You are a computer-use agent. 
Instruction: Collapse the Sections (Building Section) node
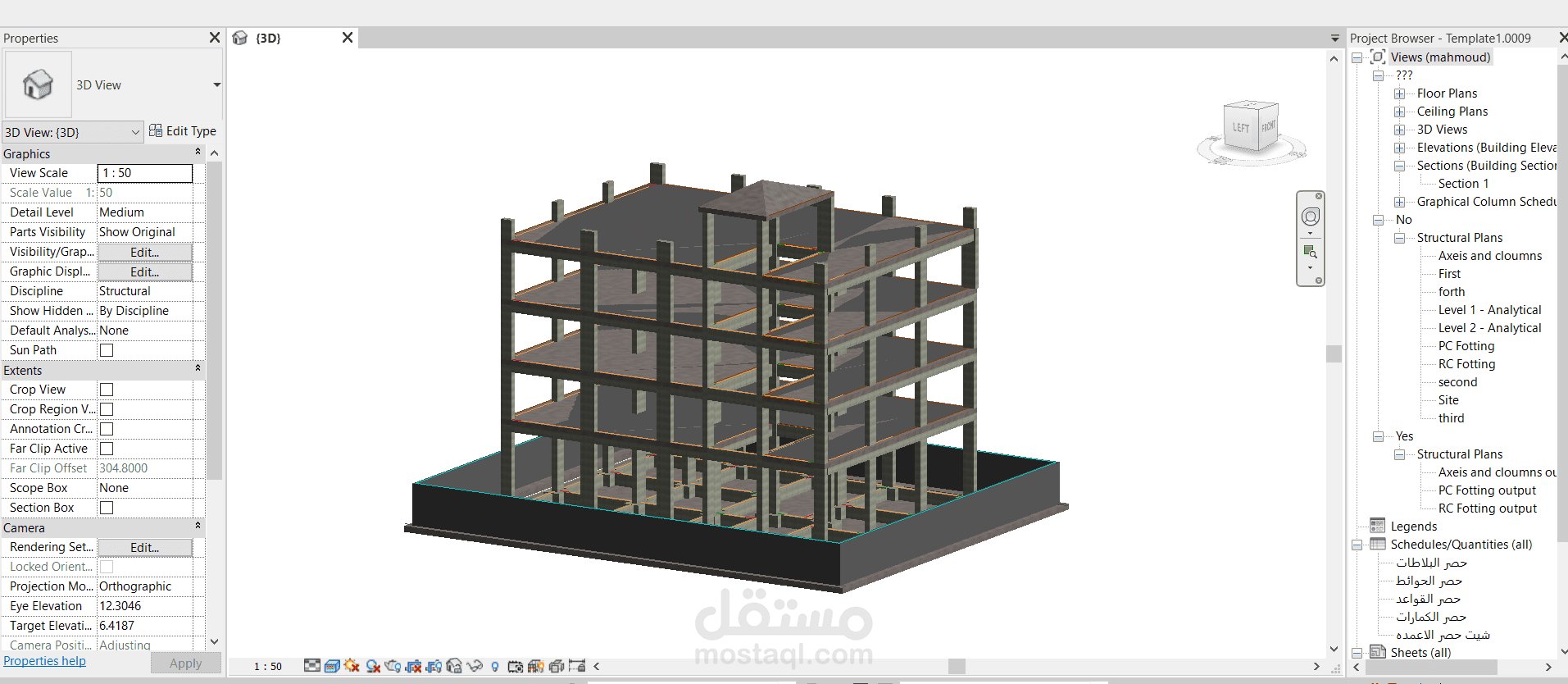point(1400,166)
